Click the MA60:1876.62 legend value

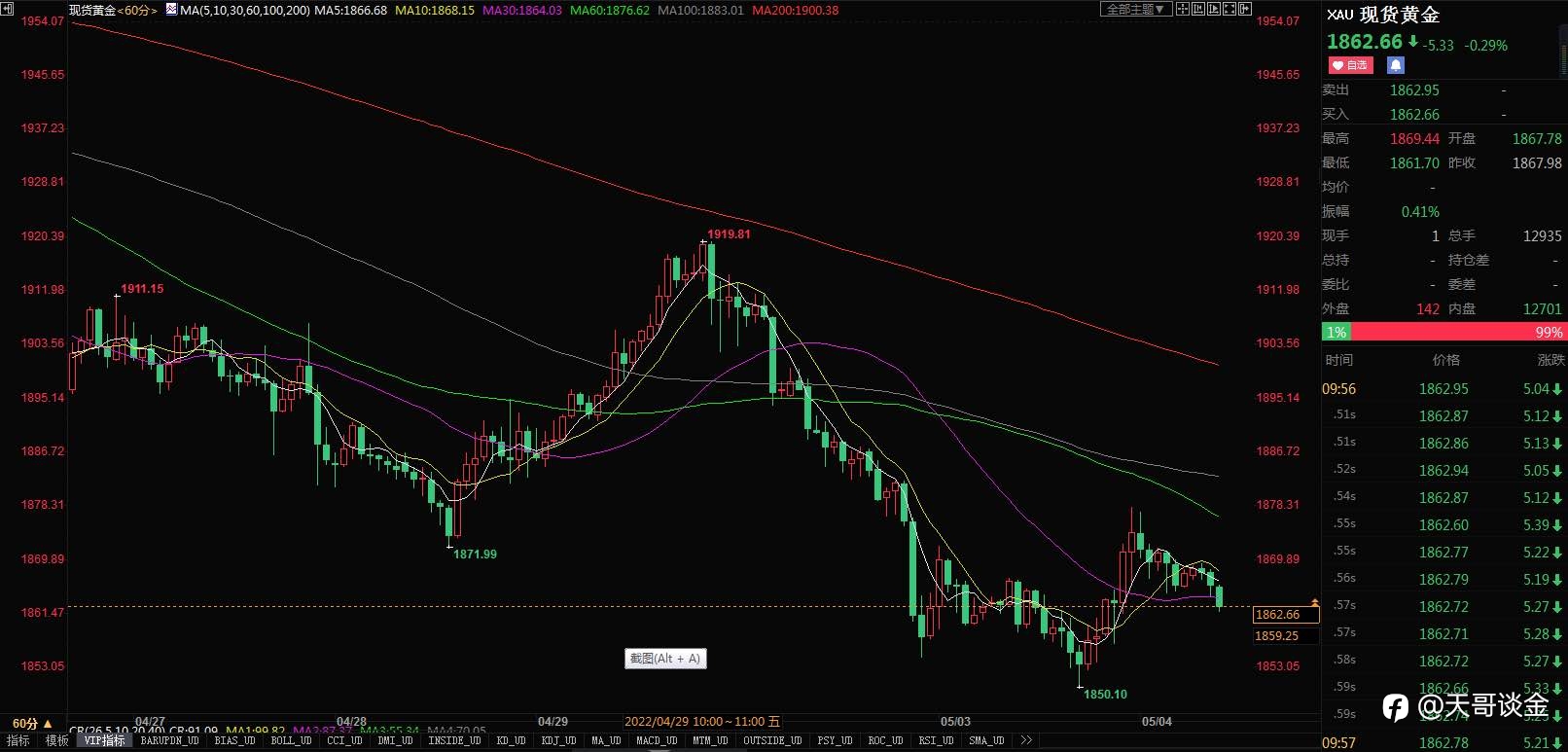(610, 11)
